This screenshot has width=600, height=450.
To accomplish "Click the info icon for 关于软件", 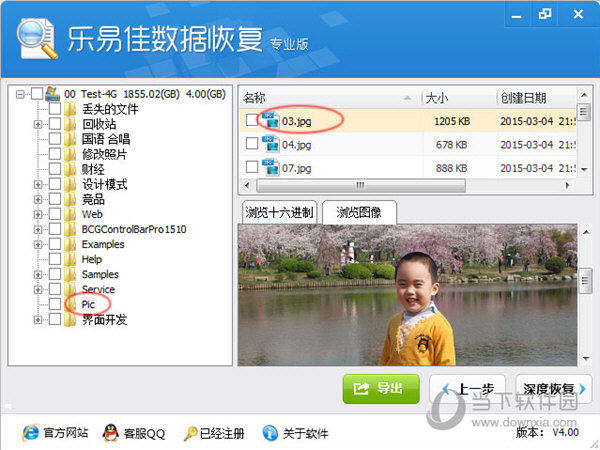I will pos(270,433).
